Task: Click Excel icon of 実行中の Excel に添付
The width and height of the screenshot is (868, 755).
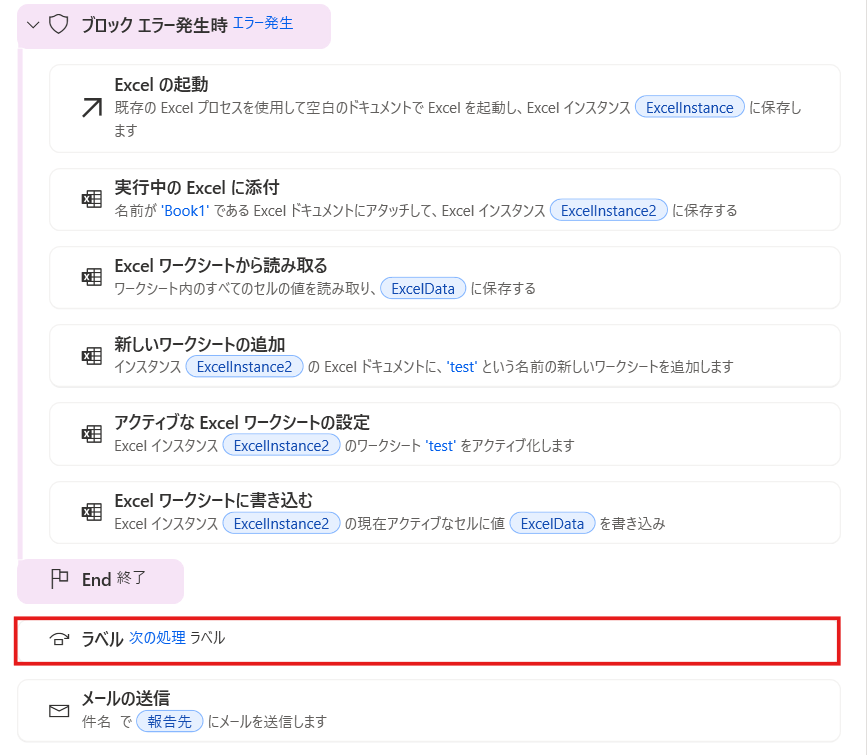Action: (x=91, y=199)
